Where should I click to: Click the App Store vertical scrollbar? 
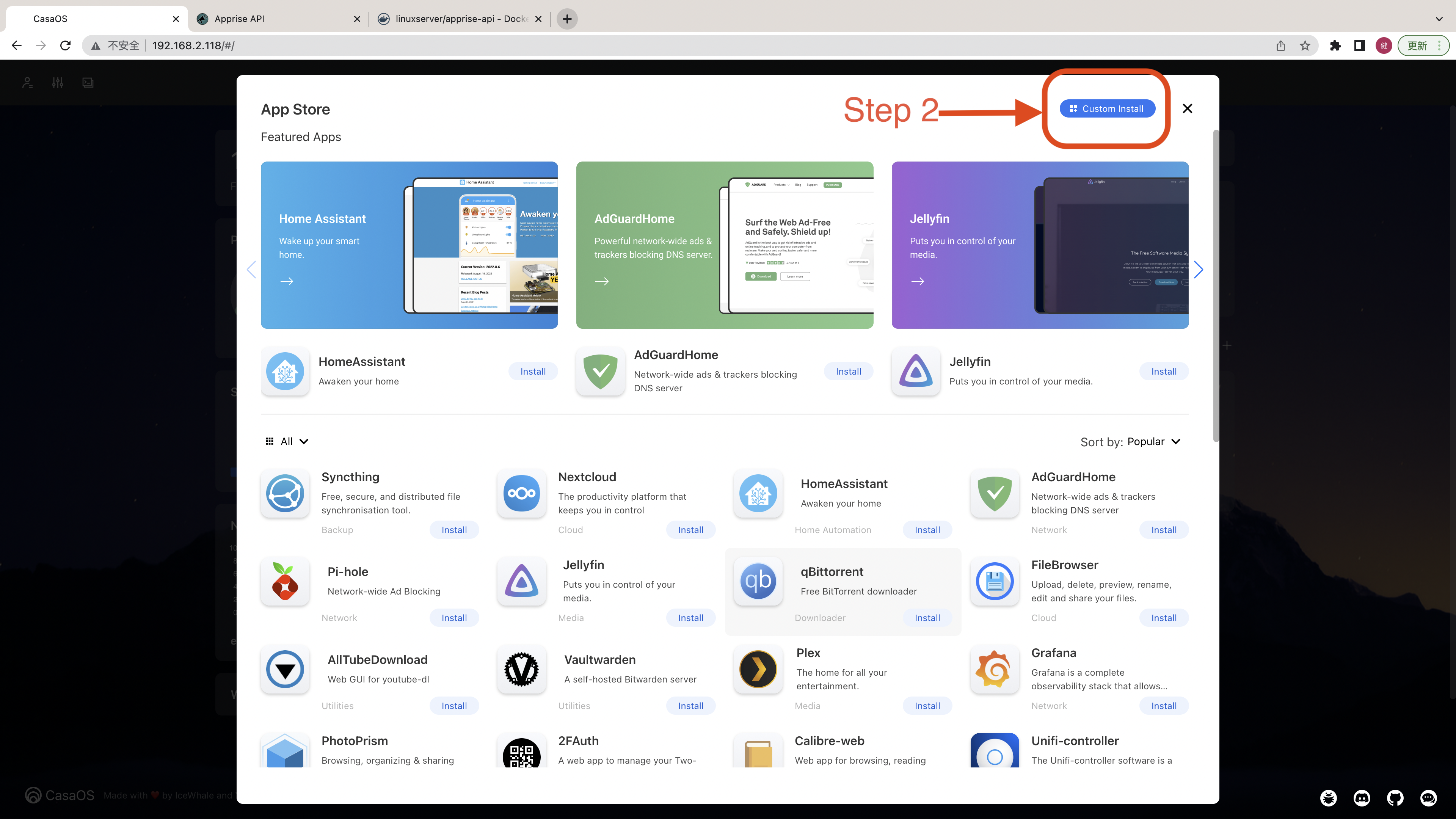pos(1216,286)
